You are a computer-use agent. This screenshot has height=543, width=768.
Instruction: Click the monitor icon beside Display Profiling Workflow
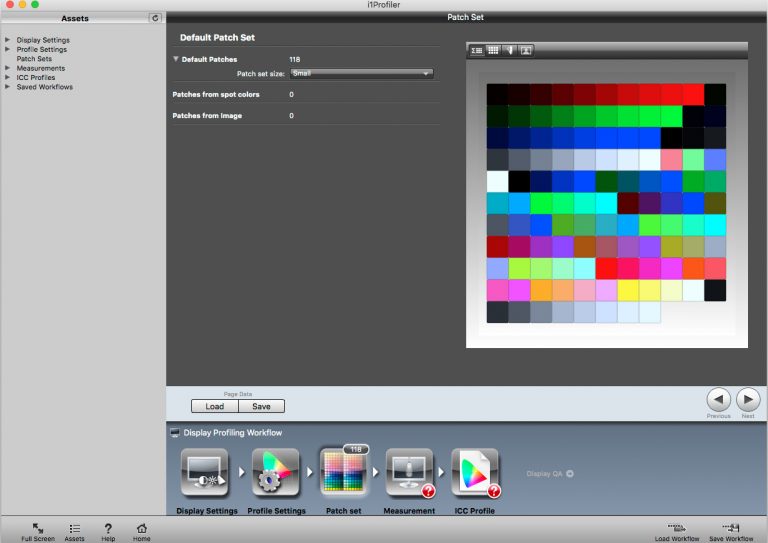pyautogui.click(x=175, y=432)
